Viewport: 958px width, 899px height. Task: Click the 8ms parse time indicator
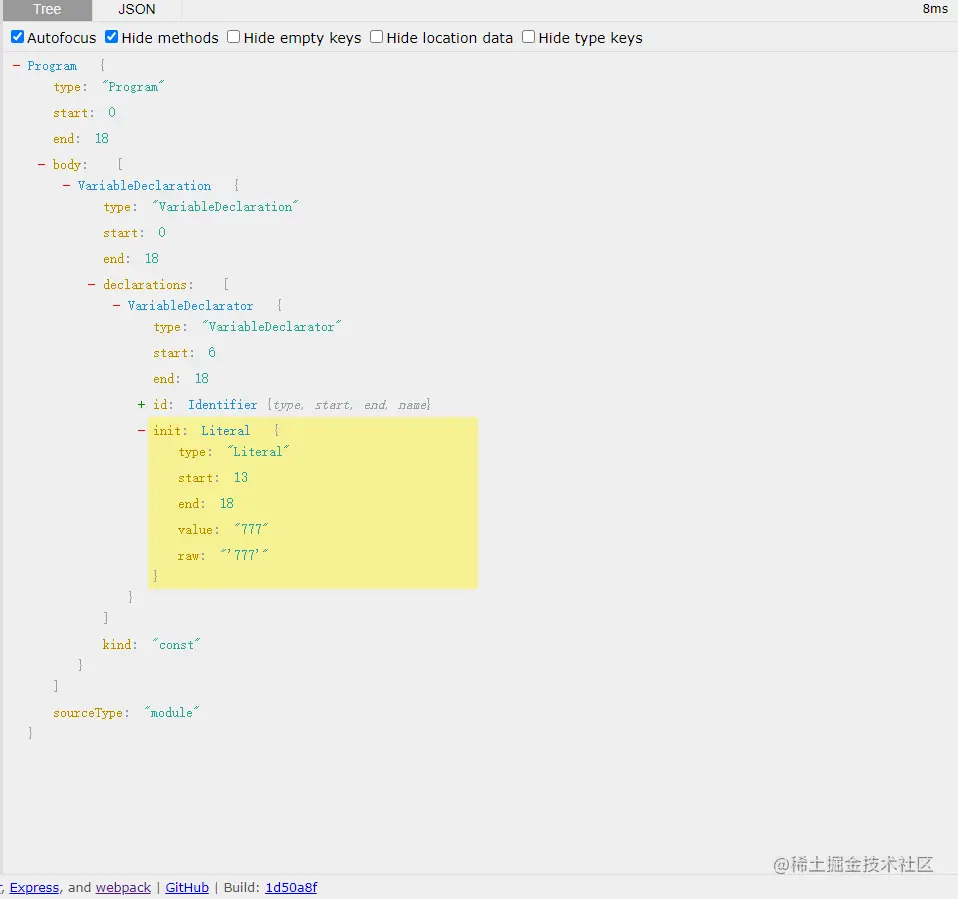[x=935, y=9]
